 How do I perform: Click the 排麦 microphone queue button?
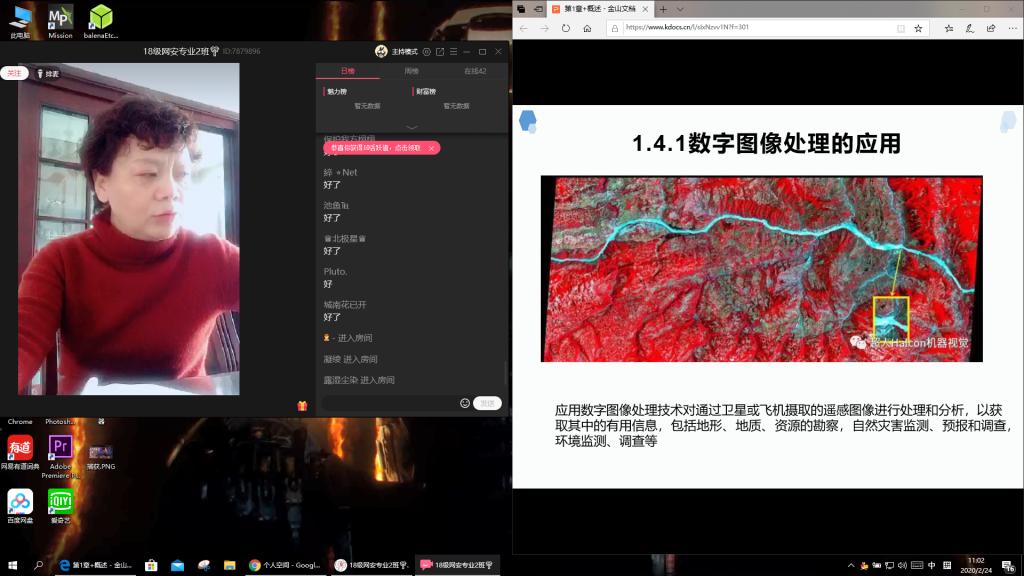pyautogui.click(x=48, y=74)
